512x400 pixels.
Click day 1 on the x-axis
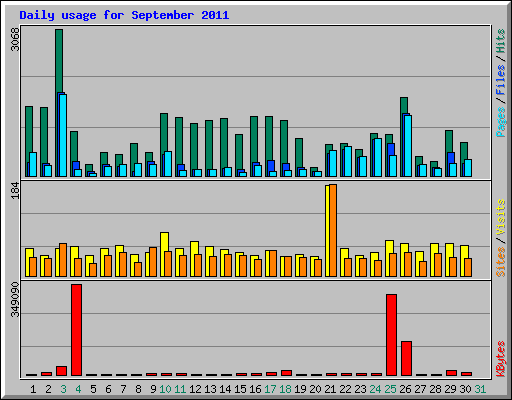click(33, 389)
